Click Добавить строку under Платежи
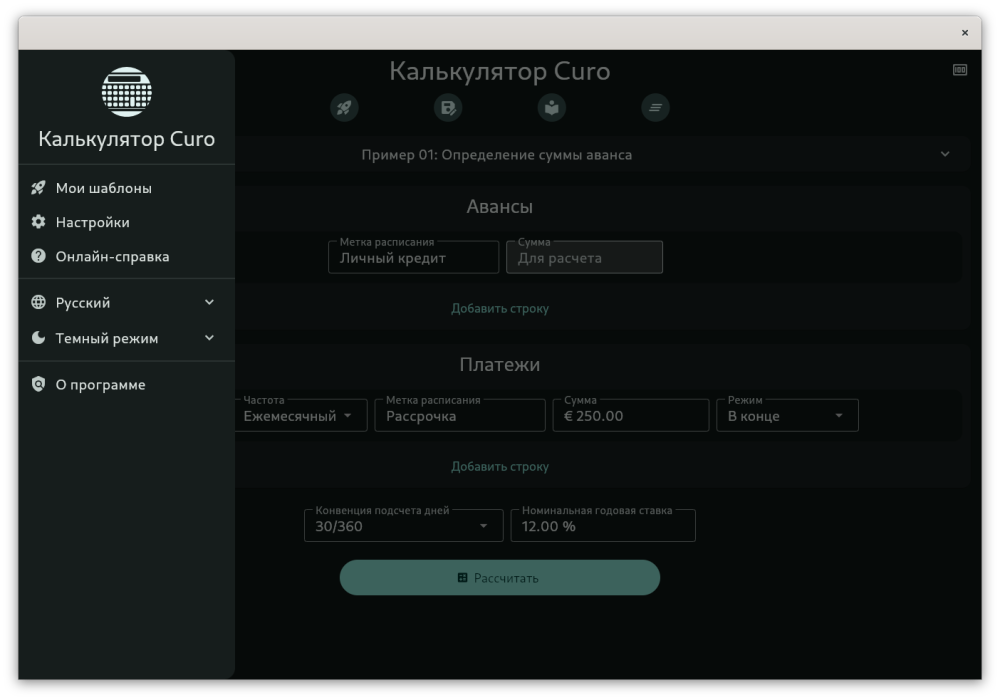Viewport: 1000px width, 700px height. [x=499, y=467]
